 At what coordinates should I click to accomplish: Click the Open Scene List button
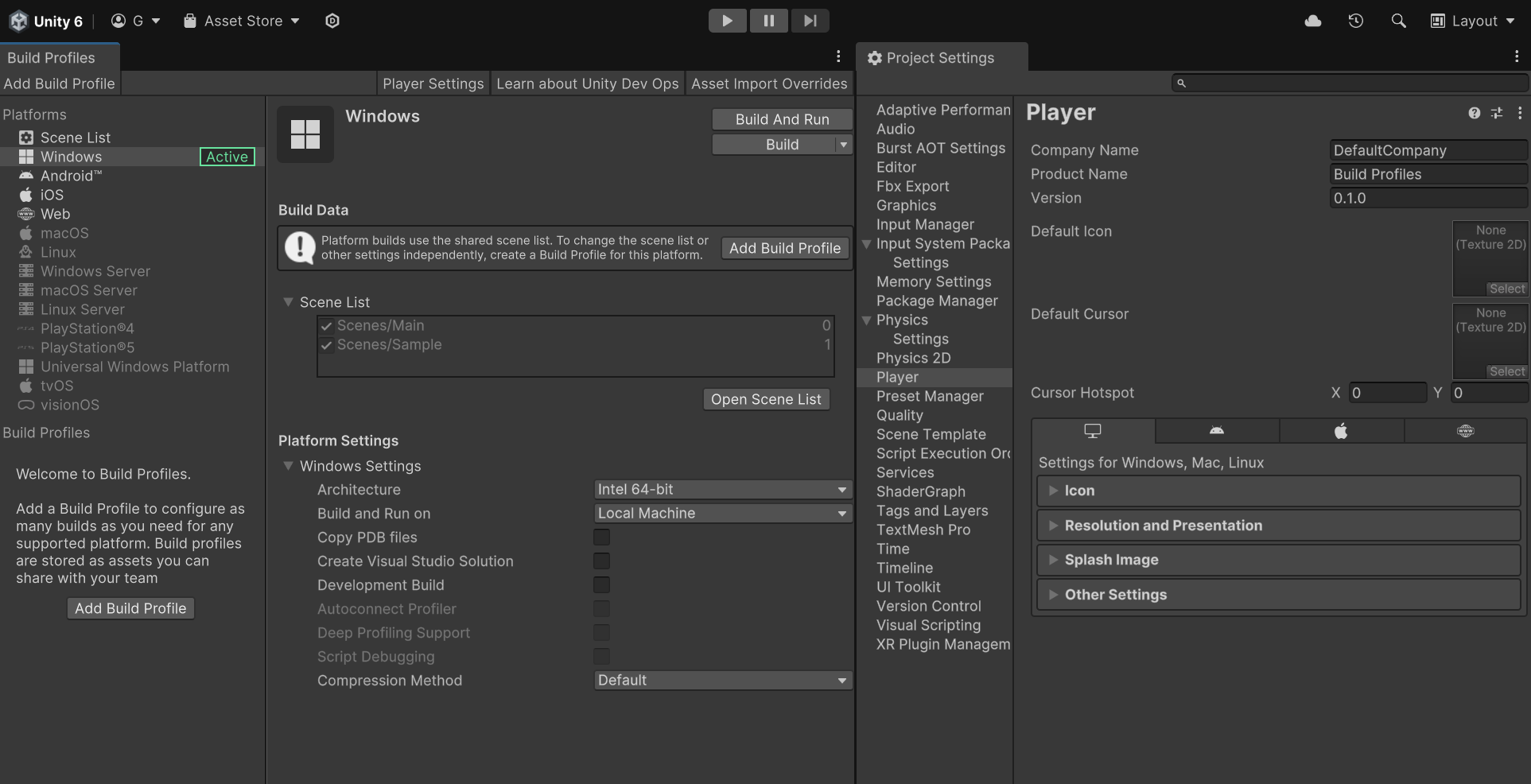[766, 399]
